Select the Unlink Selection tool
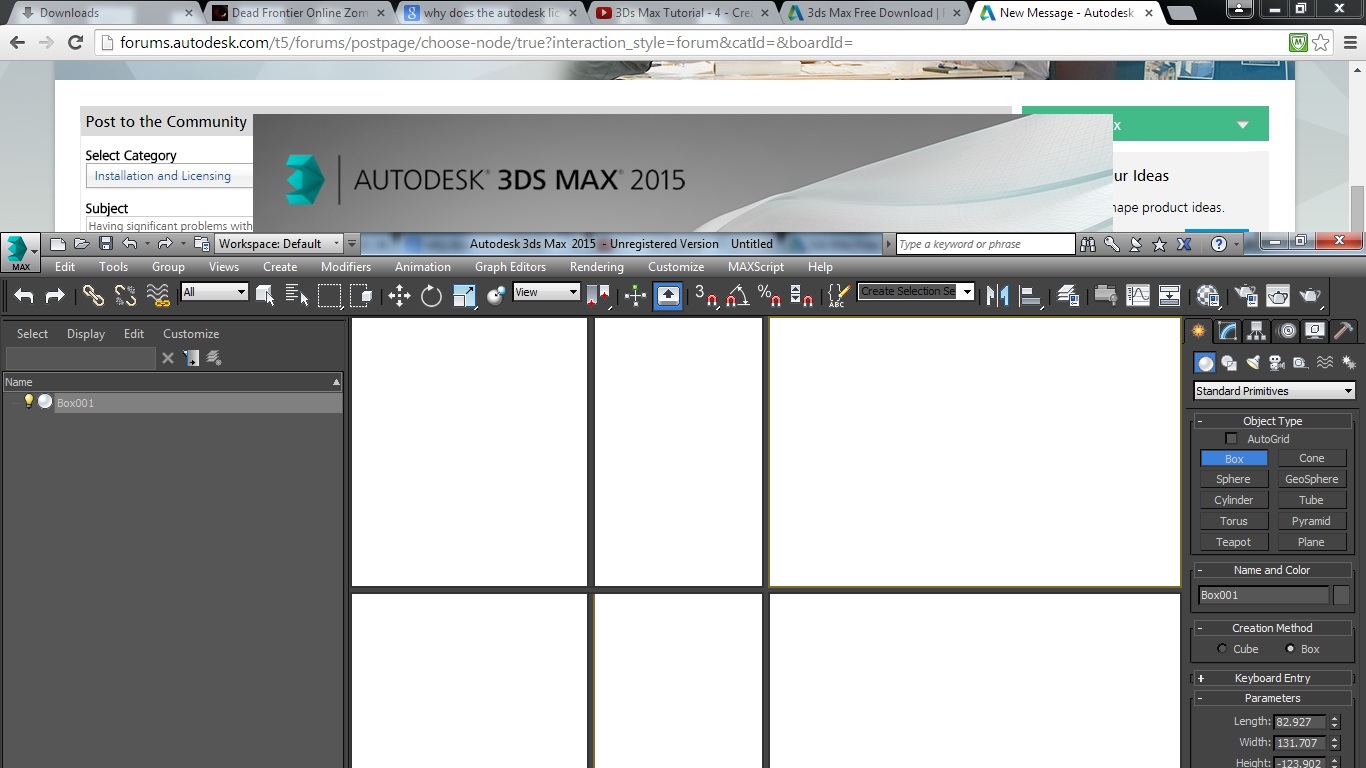This screenshot has width=1366, height=768. [x=125, y=295]
